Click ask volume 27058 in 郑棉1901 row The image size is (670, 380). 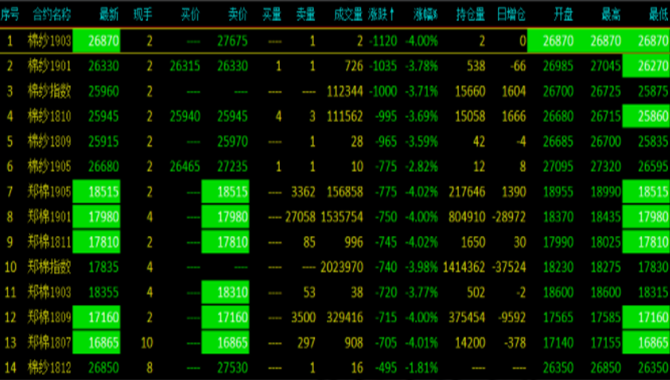300,217
